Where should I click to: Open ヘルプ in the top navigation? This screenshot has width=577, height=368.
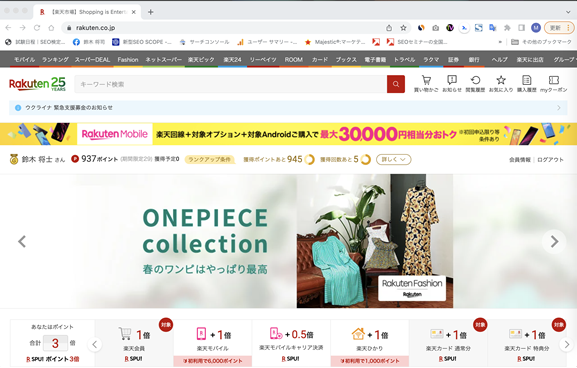coord(499,59)
